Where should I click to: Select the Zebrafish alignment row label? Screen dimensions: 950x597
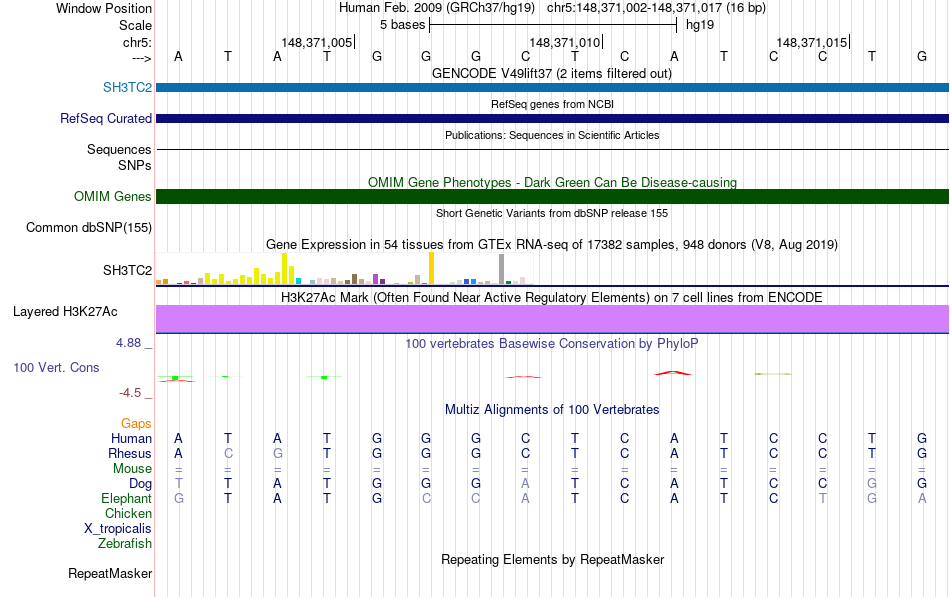pyautogui.click(x=125, y=544)
